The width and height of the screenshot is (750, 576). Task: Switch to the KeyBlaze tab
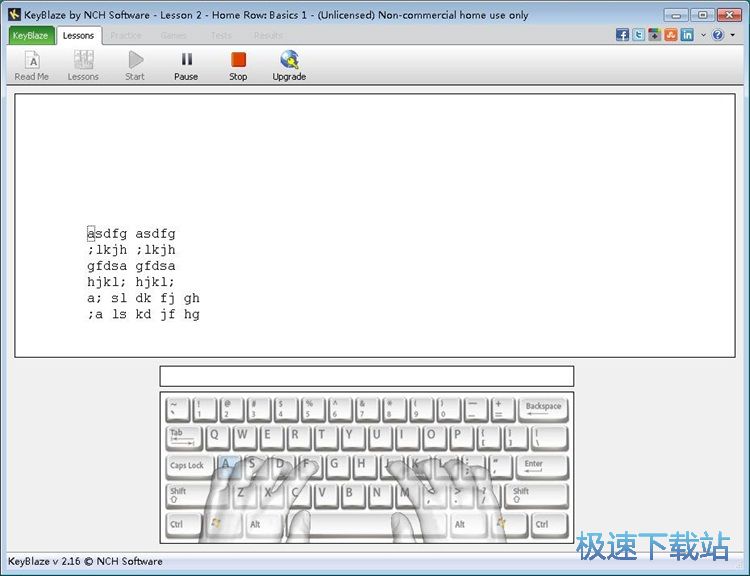(x=31, y=35)
